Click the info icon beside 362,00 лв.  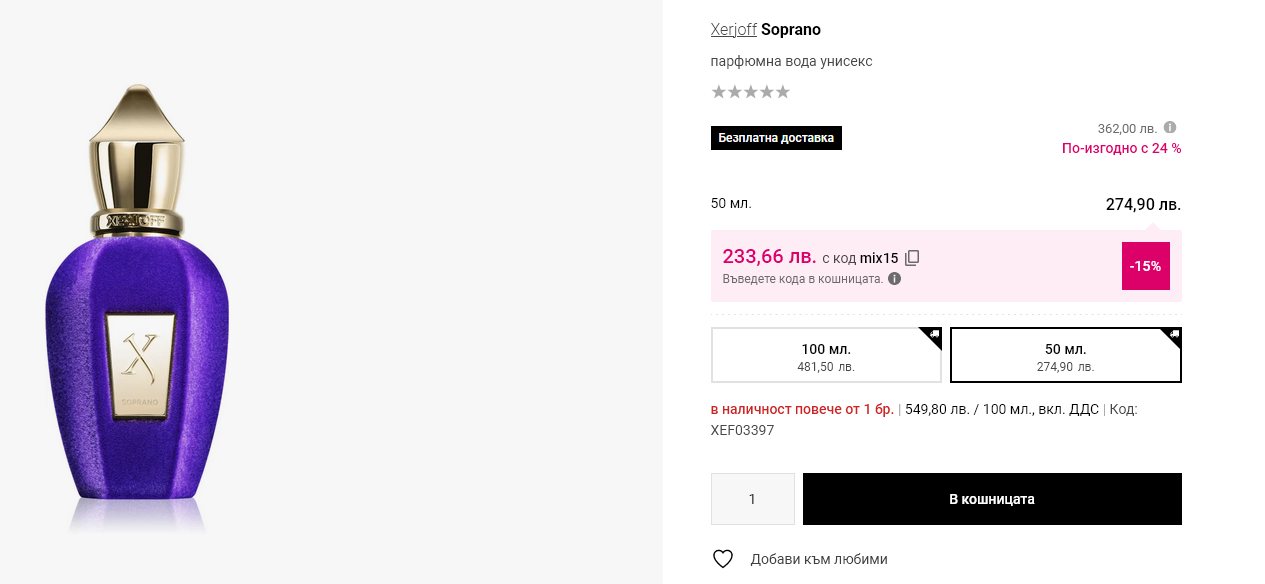[x=1170, y=128]
